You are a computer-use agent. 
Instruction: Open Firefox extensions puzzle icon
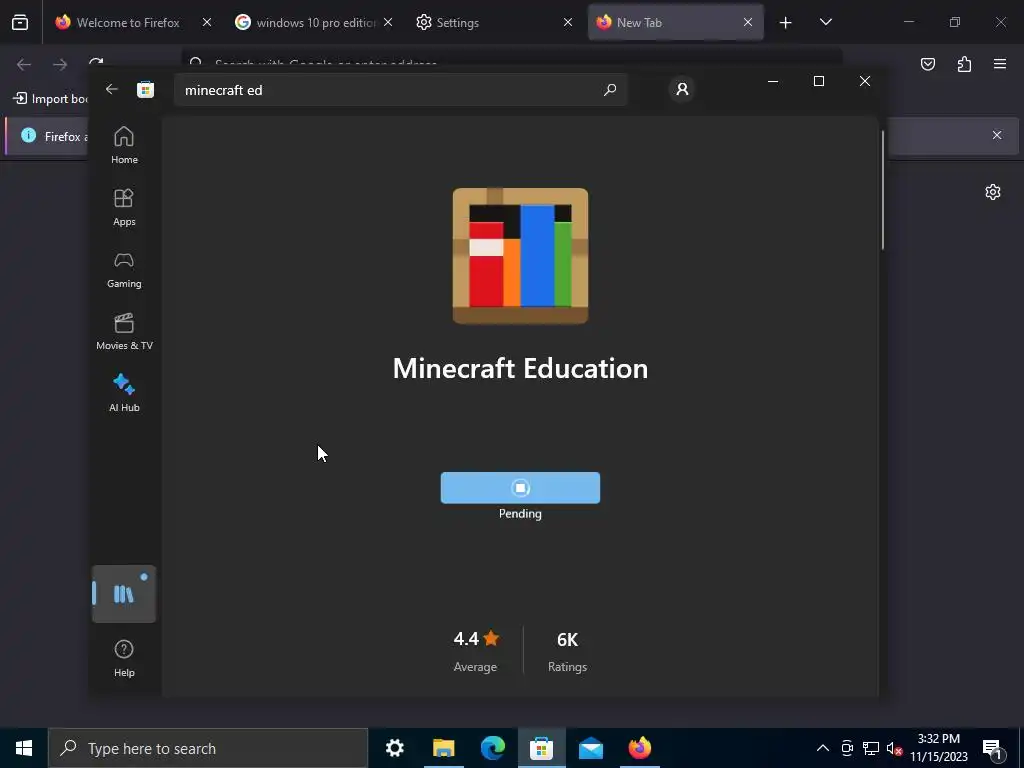[964, 64]
